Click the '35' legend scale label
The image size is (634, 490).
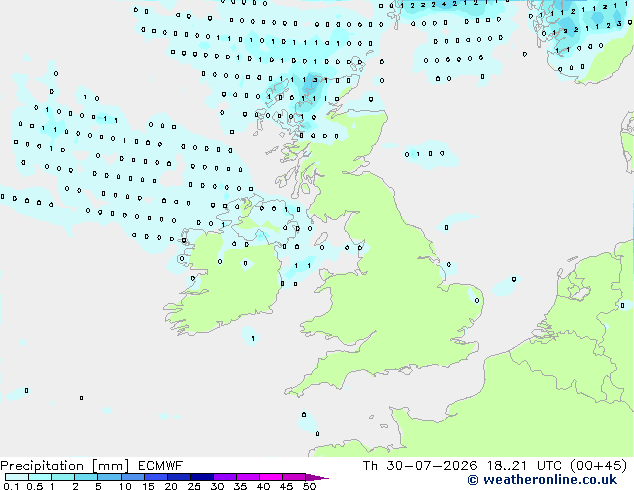(240, 486)
